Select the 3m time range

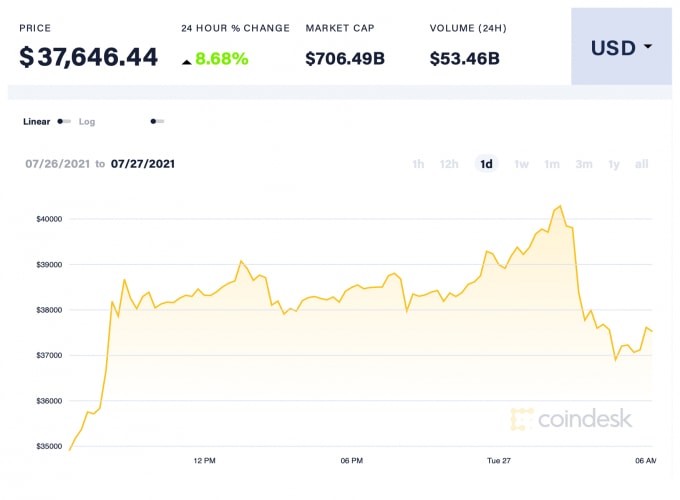[x=584, y=164]
